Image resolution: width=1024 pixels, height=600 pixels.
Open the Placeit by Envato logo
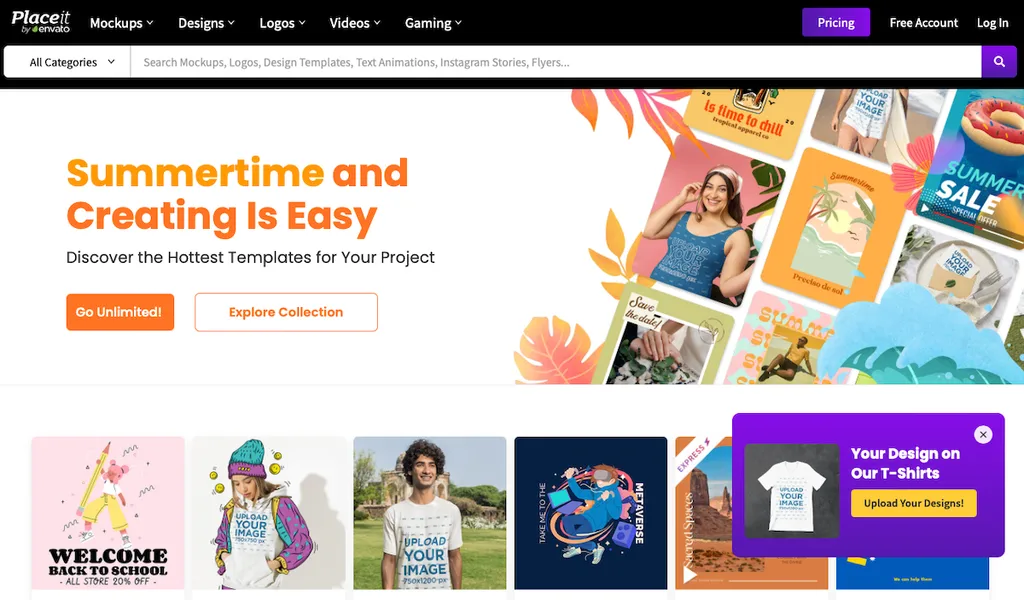[x=40, y=22]
